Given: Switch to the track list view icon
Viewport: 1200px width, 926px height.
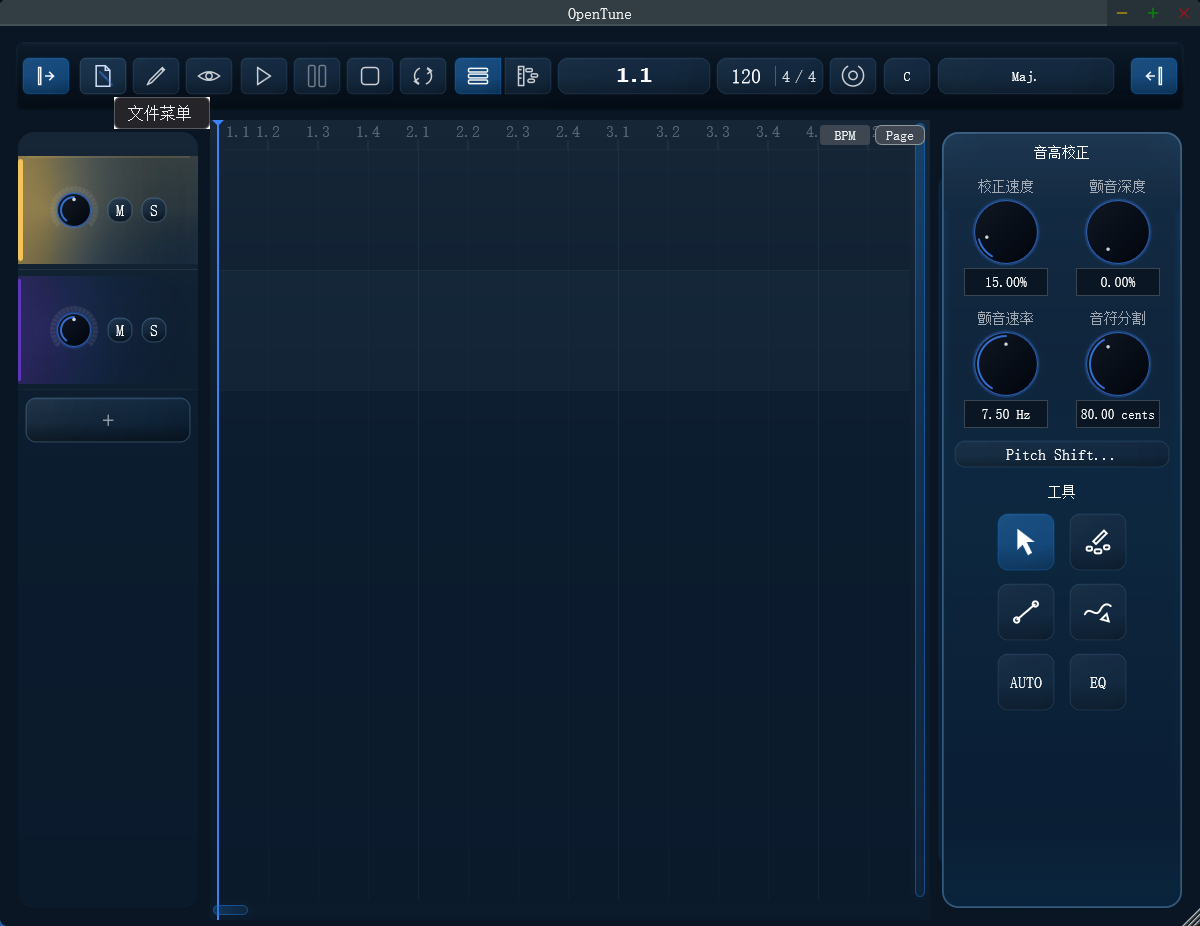Looking at the screenshot, I should tap(478, 76).
